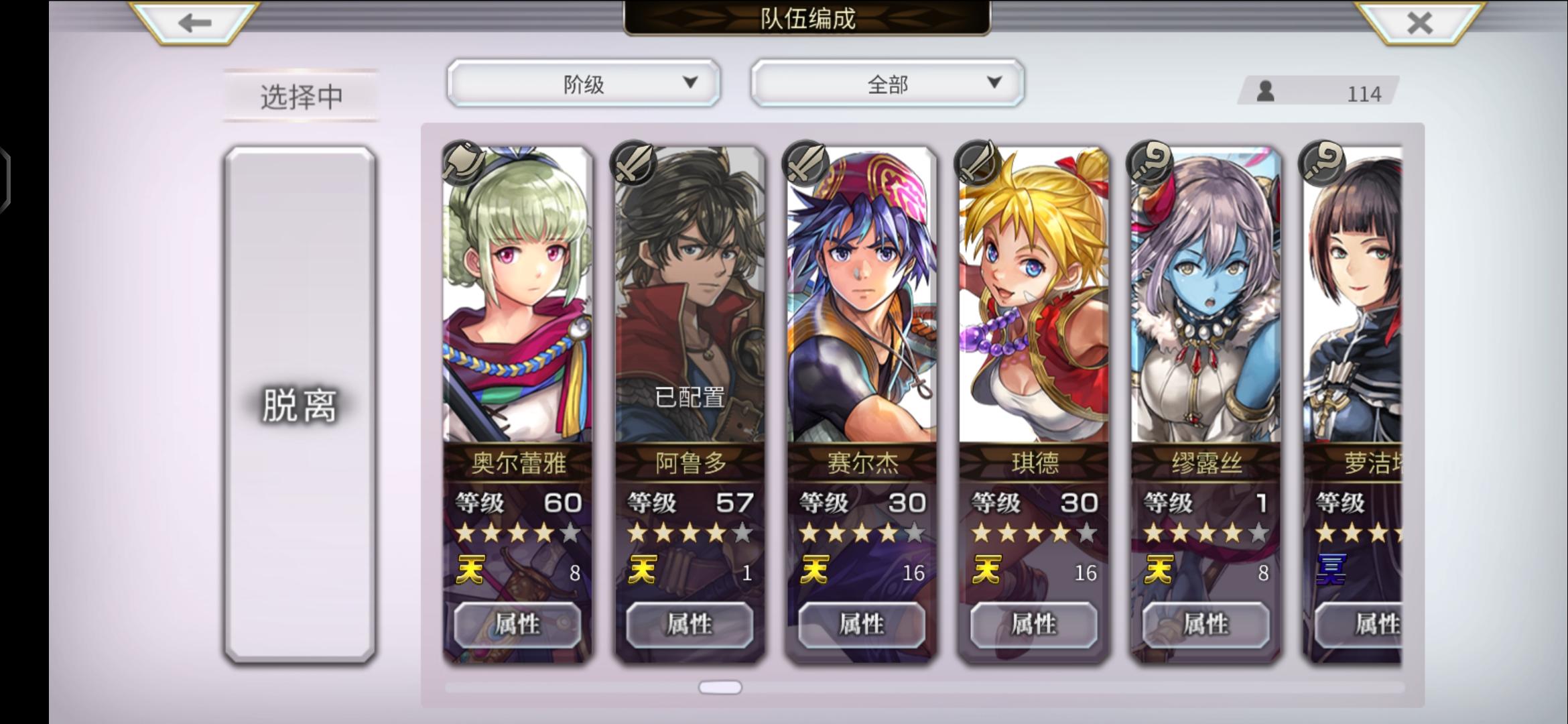Tap the 冥 element icon on 萝洁塔's card

[x=1331, y=571]
